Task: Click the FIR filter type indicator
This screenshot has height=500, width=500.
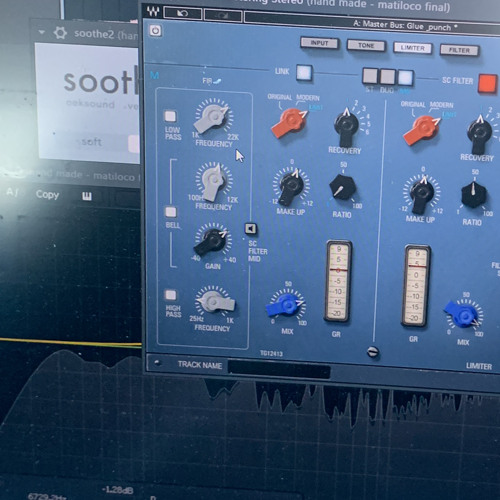Action: pyautogui.click(x=212, y=81)
